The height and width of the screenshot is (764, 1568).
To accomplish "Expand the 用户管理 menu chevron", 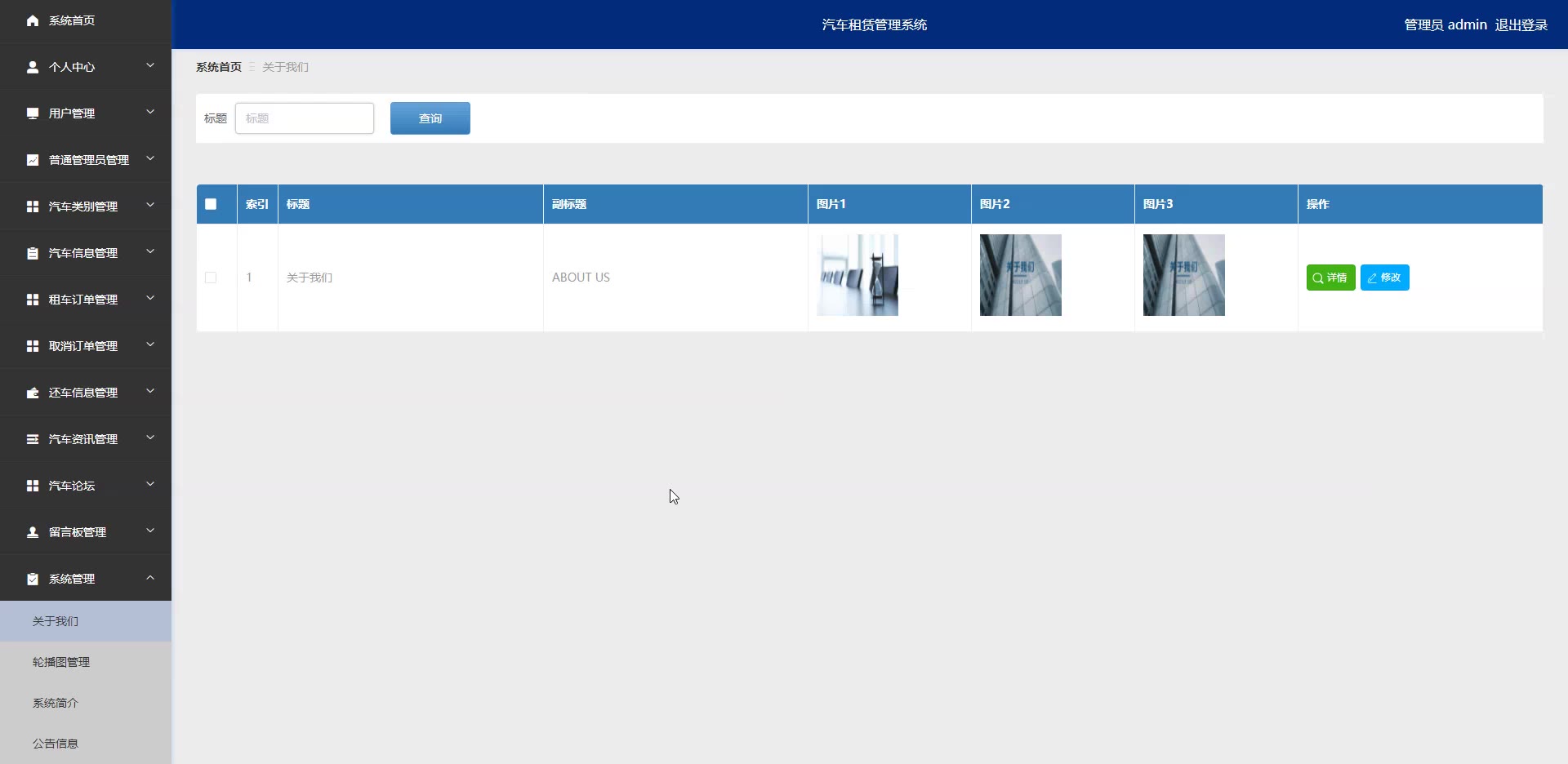I will (x=150, y=112).
